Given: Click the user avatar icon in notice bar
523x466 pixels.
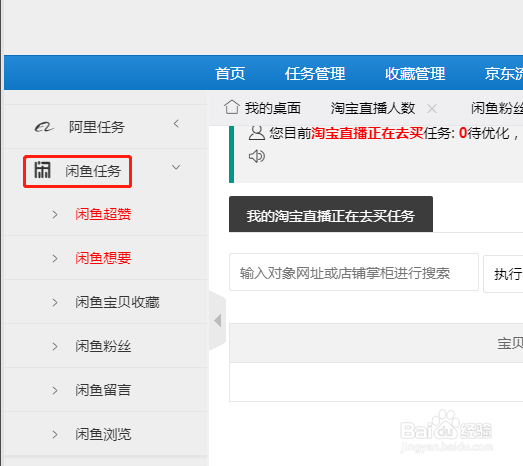Looking at the screenshot, I should 256,133.
